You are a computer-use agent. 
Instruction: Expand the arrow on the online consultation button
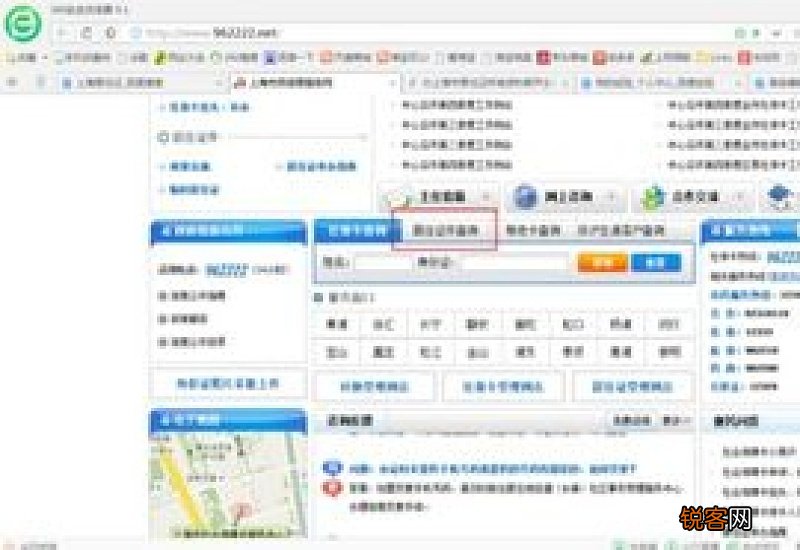[611, 197]
